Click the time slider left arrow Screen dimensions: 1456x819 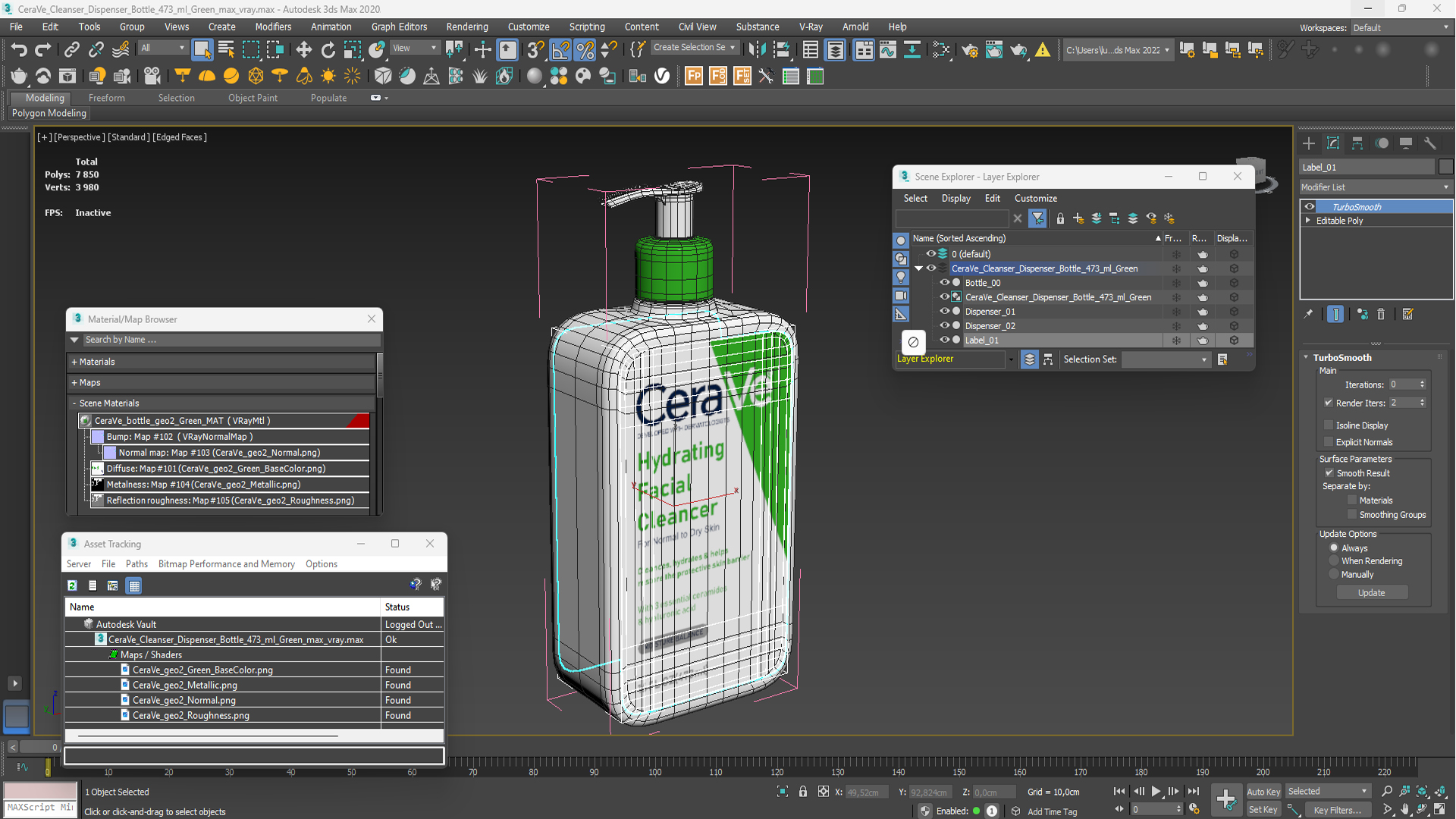point(13,747)
